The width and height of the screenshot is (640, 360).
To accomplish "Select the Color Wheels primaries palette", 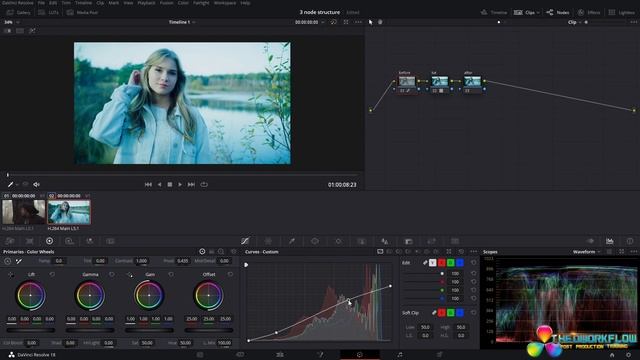I will [x=49, y=241].
